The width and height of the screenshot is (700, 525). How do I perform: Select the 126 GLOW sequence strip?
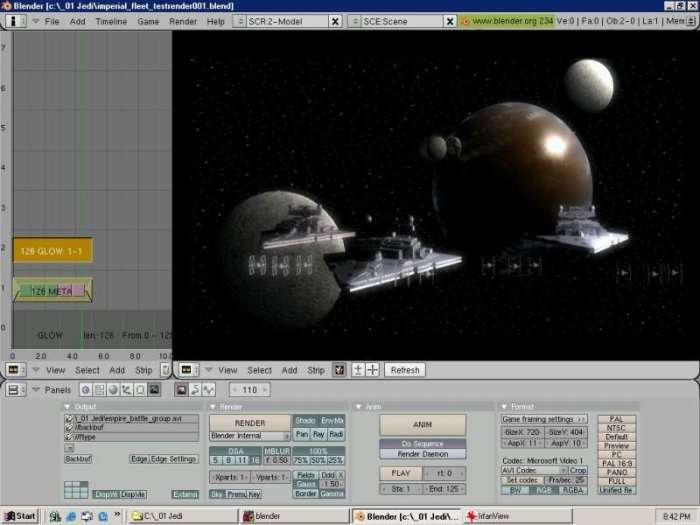(x=52, y=251)
